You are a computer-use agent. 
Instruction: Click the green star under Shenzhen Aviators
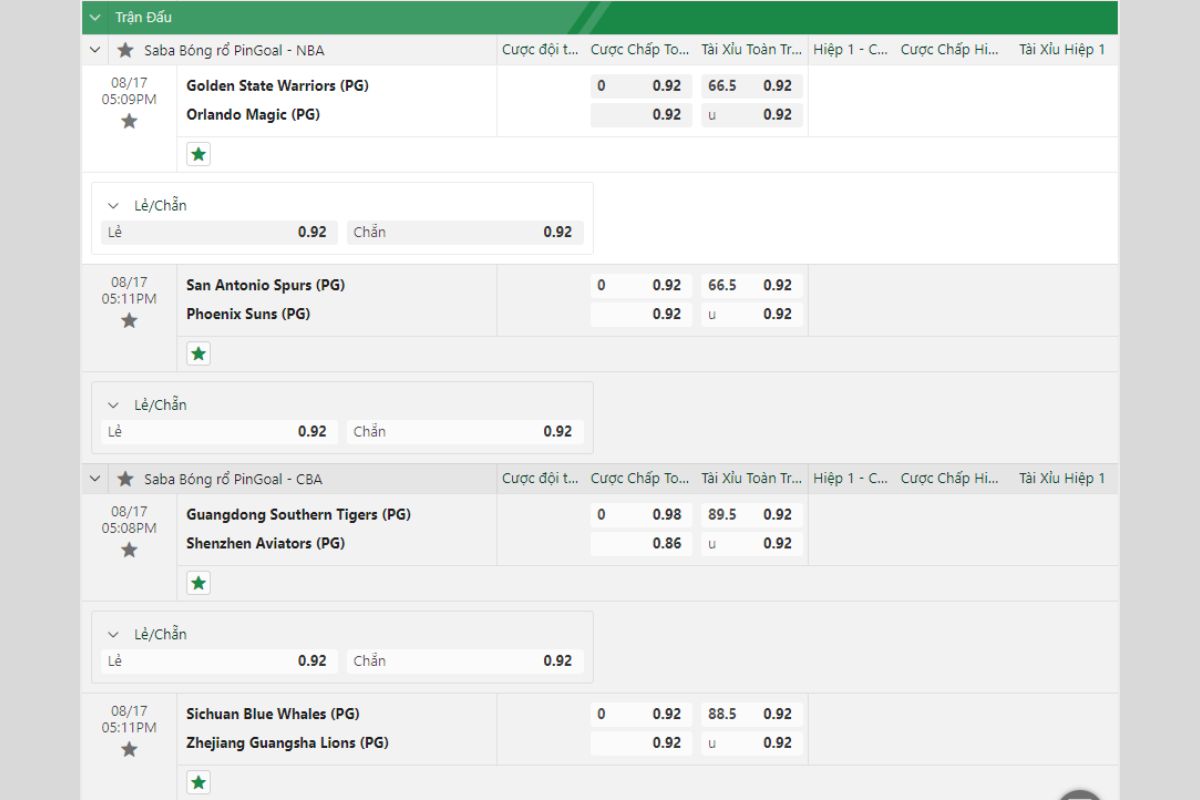(199, 583)
